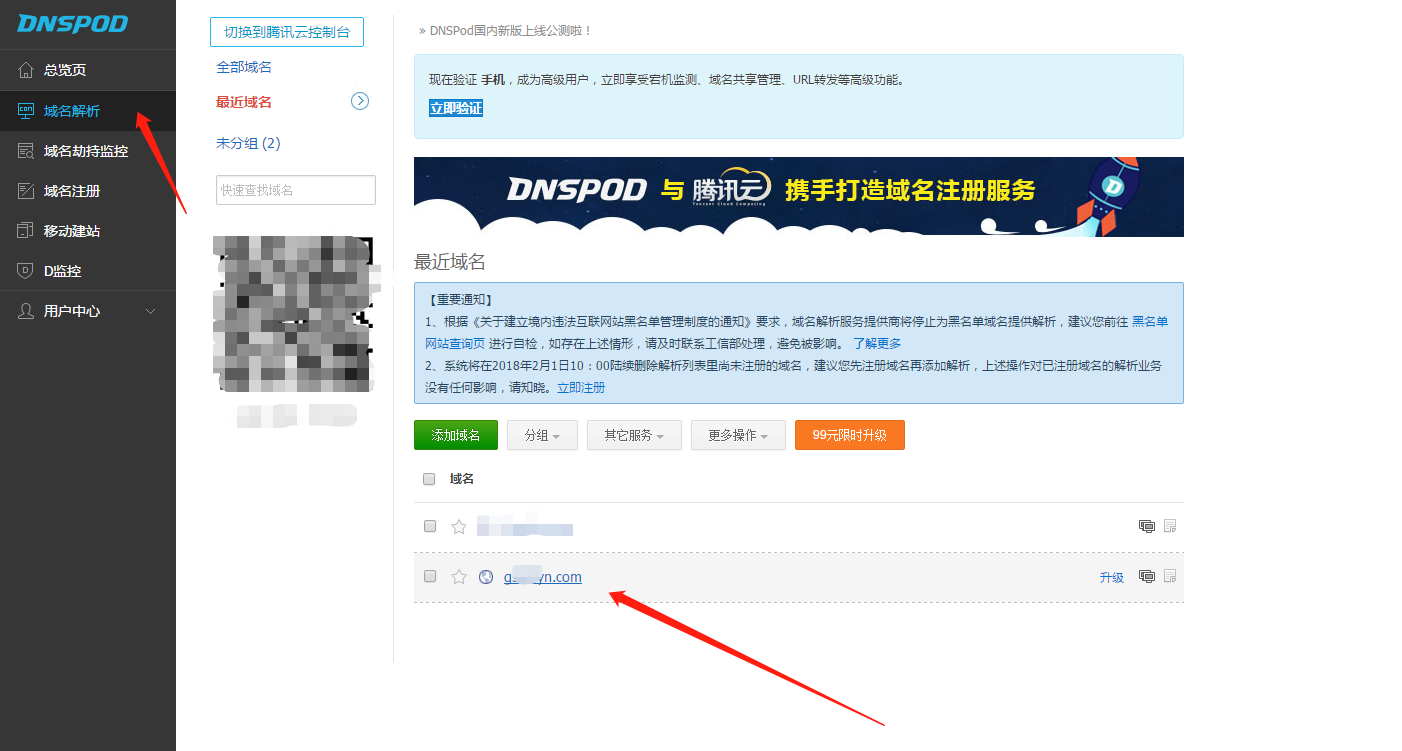1402x751 pixels.
Task: Open the 更多操作 dropdown
Action: [738, 435]
